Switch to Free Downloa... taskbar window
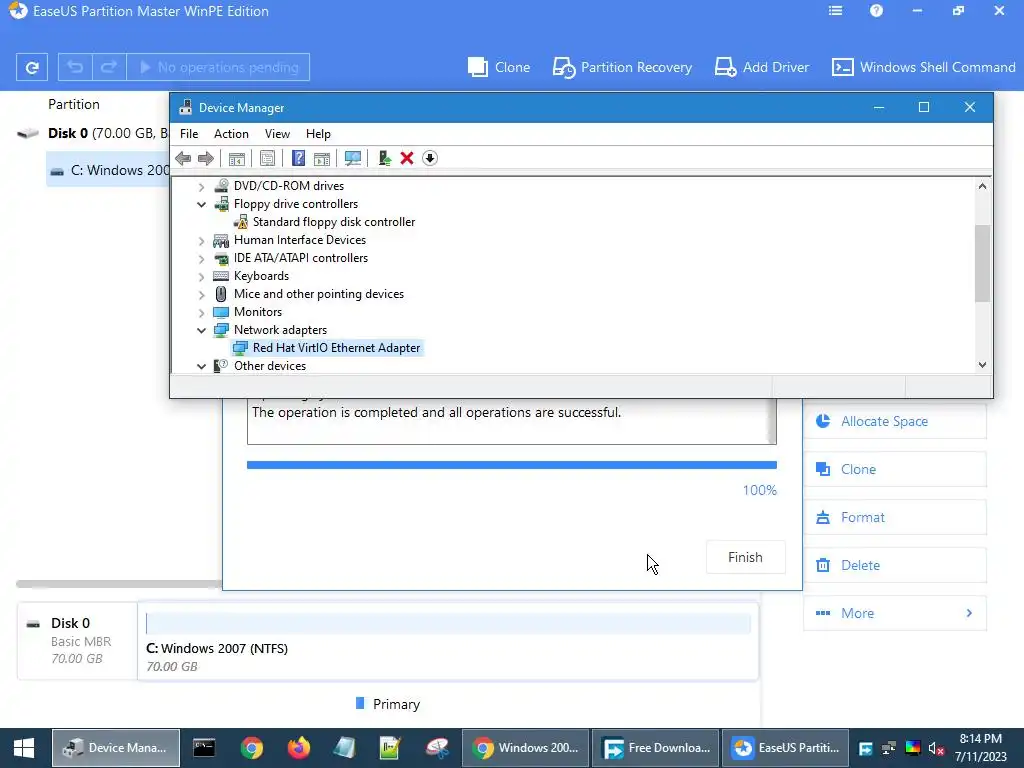Image resolution: width=1024 pixels, height=768 pixels. coord(656,748)
